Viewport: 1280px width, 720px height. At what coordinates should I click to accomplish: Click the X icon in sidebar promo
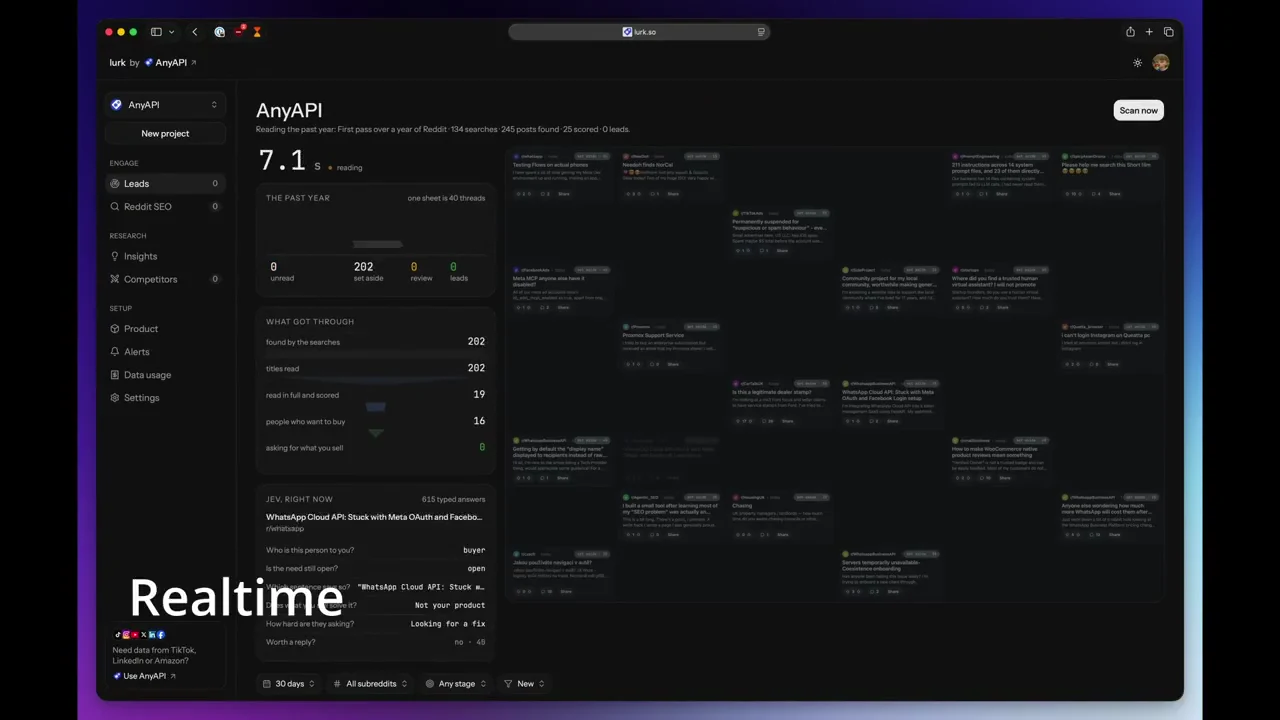[x=144, y=635]
